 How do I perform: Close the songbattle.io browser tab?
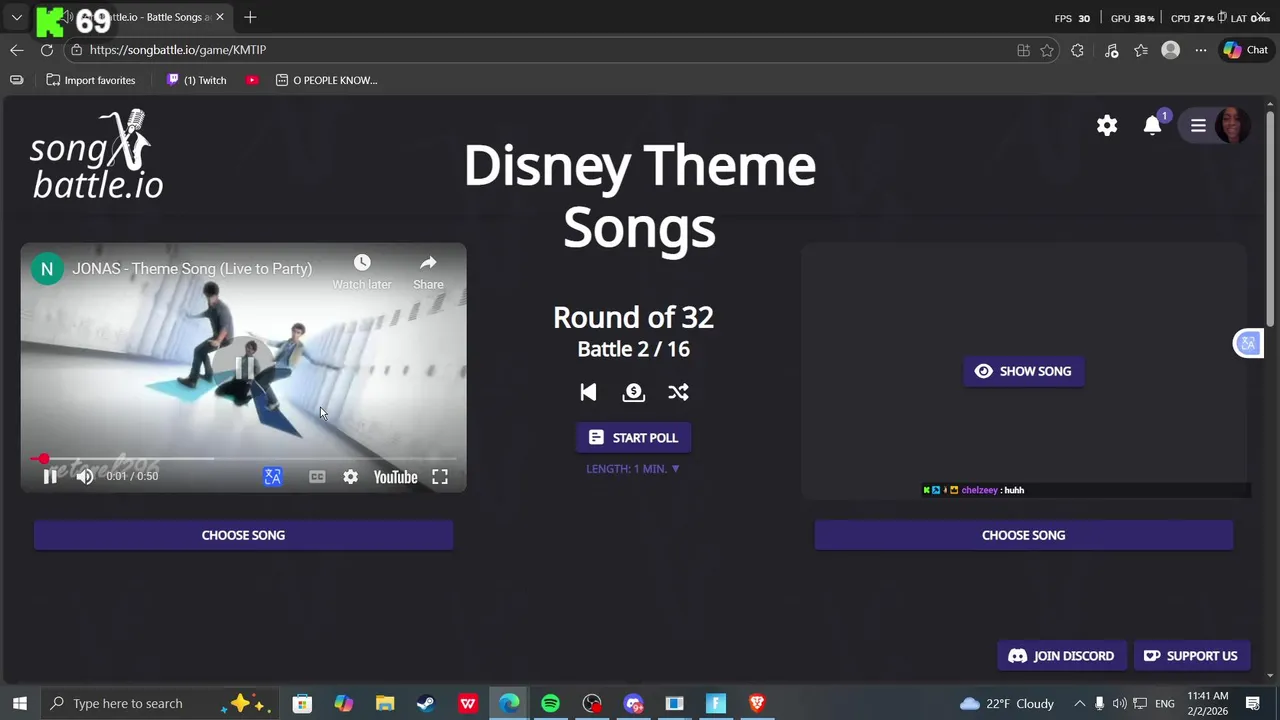[220, 17]
